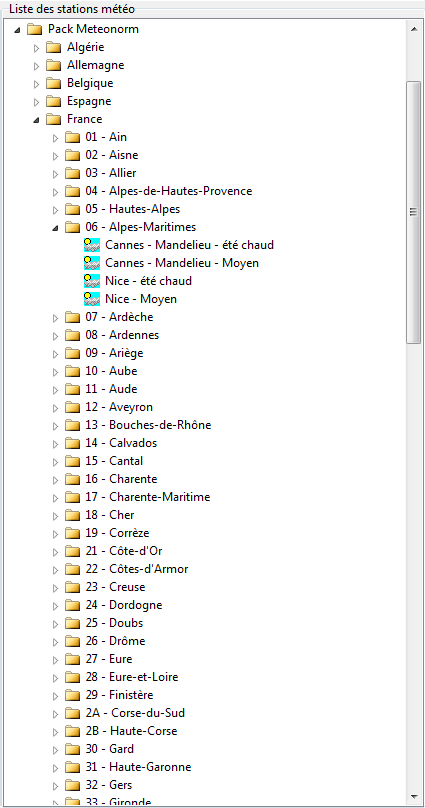Expand the 2A - Corse-du-Sud folder

(55, 714)
